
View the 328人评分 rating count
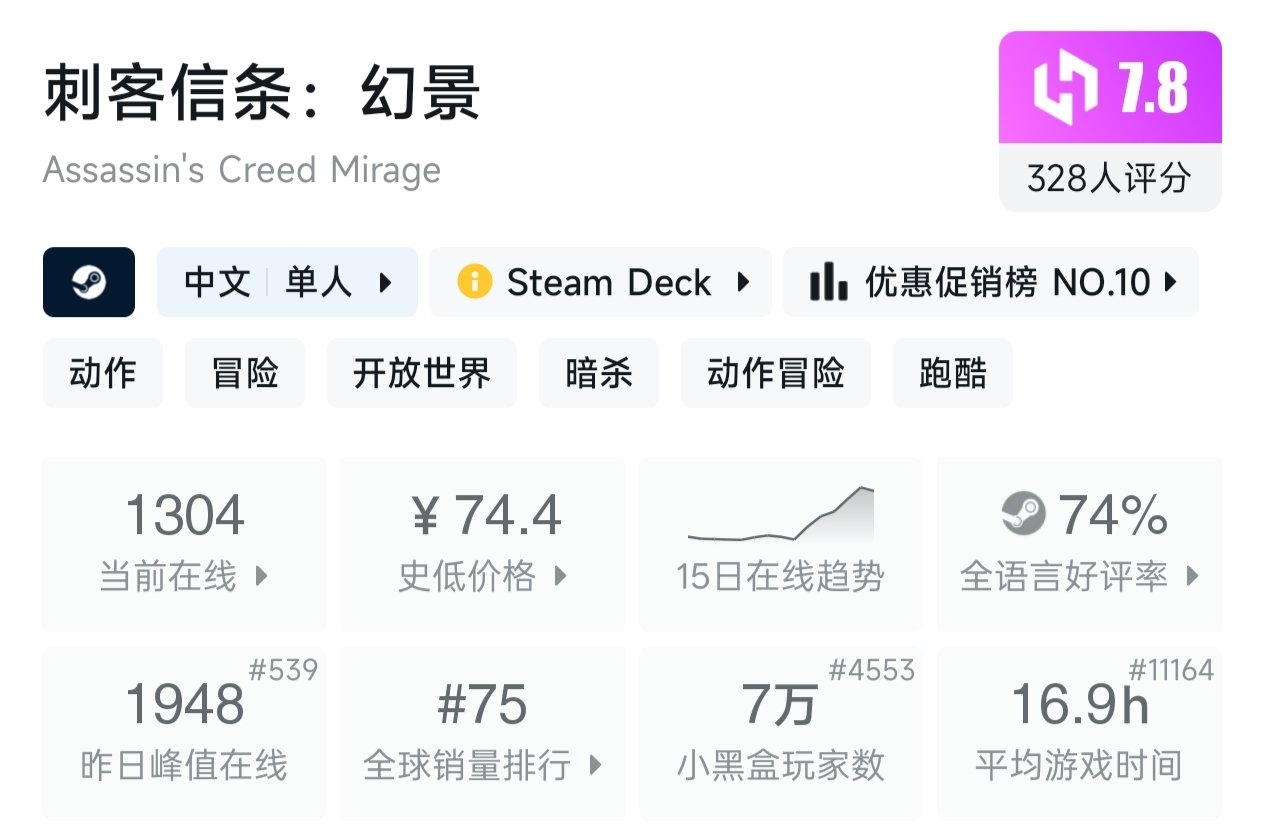coord(1110,178)
